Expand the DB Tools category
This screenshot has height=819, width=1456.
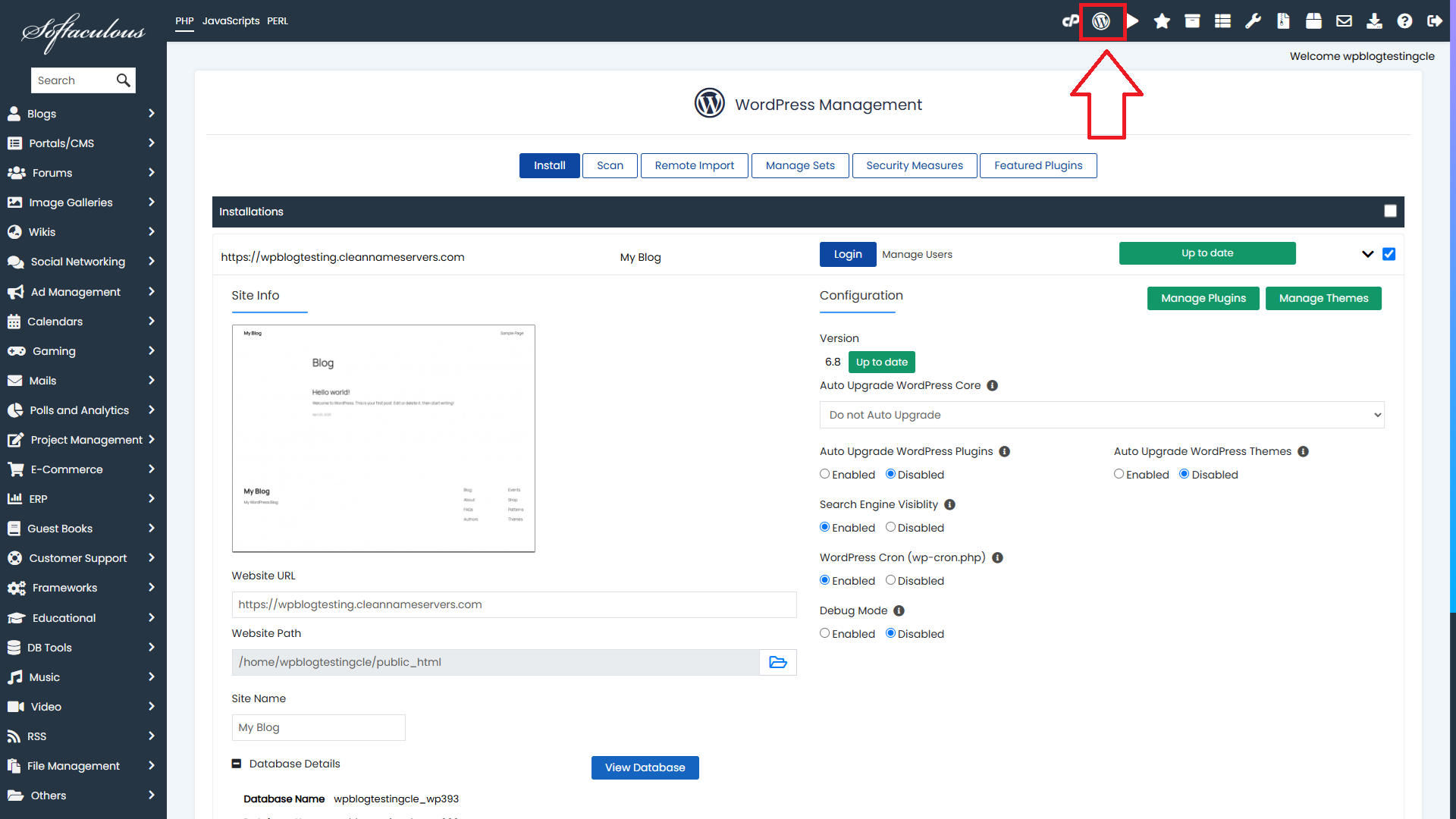[x=83, y=648]
